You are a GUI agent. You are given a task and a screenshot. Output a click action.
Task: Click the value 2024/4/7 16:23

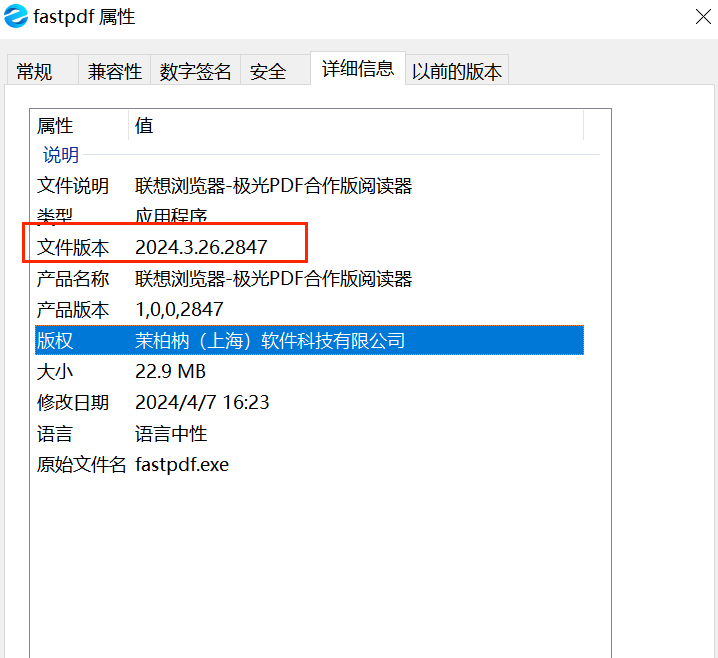202,402
